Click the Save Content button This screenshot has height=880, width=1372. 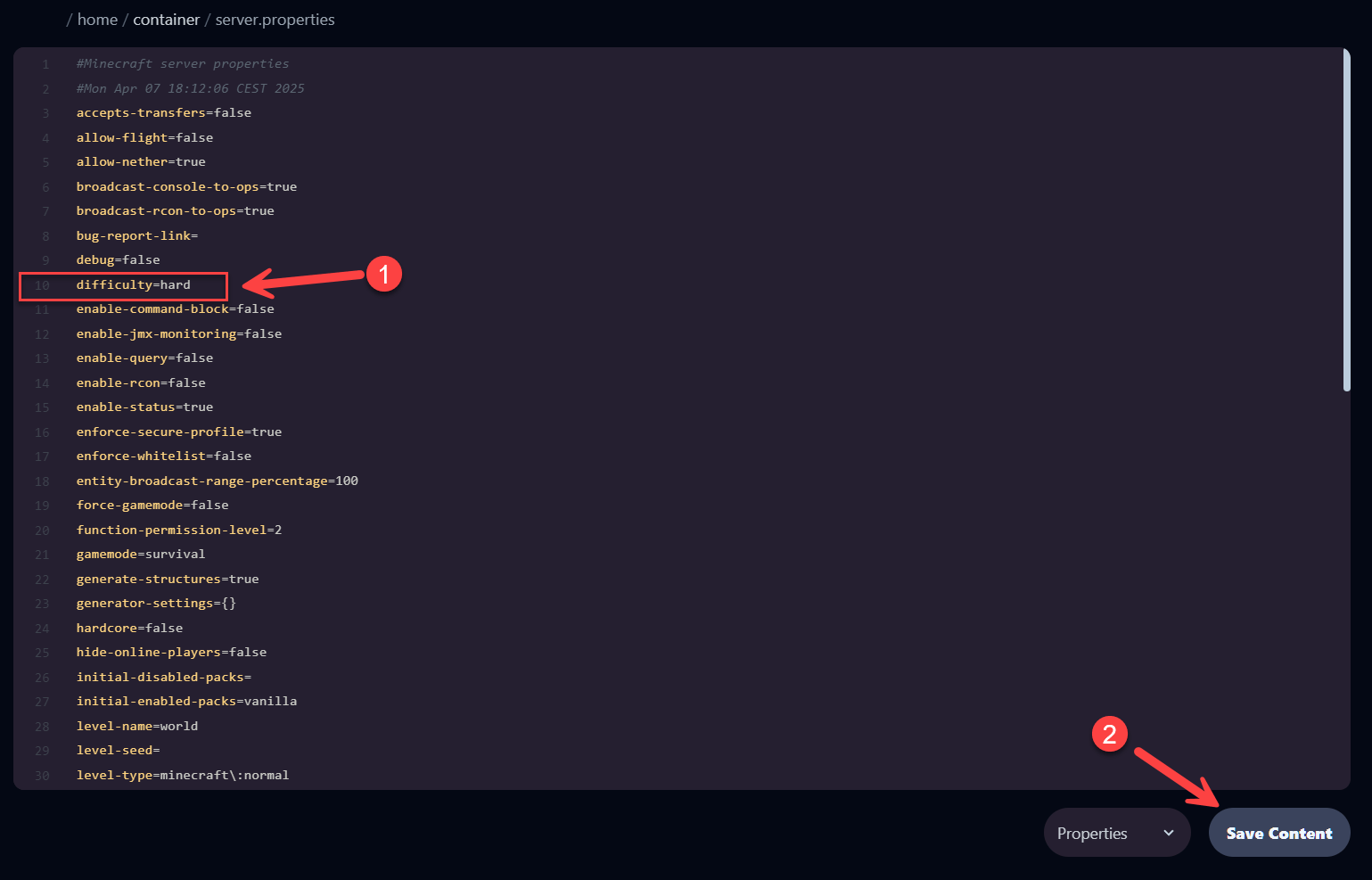1278,833
